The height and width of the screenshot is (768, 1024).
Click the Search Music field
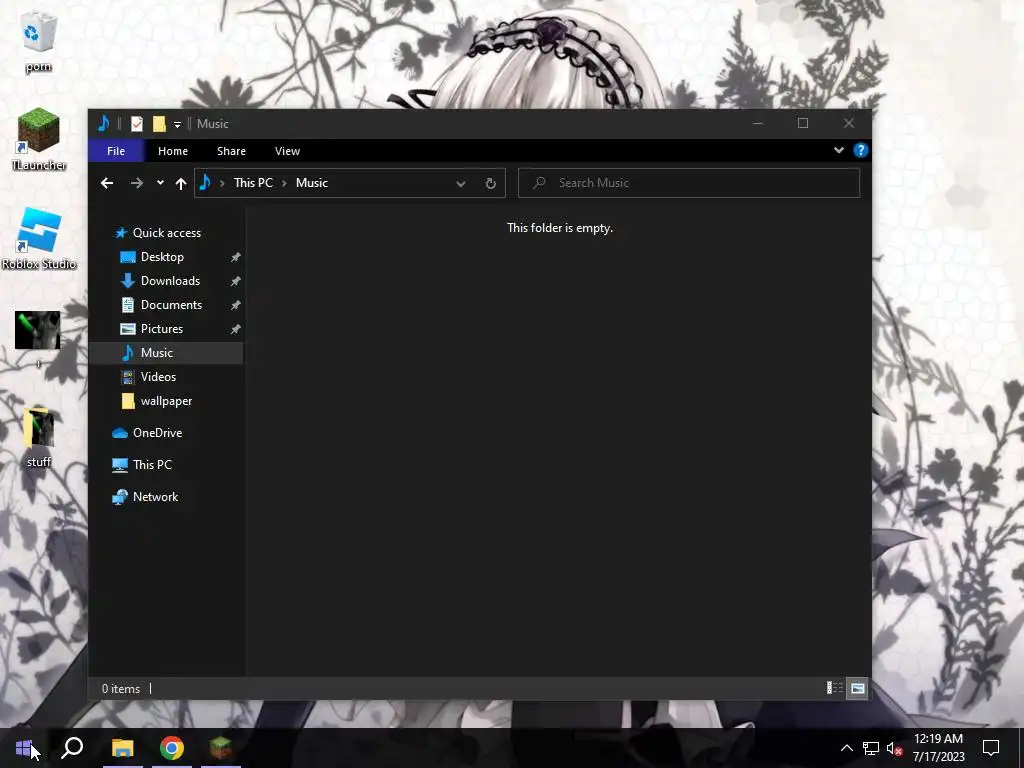point(689,183)
